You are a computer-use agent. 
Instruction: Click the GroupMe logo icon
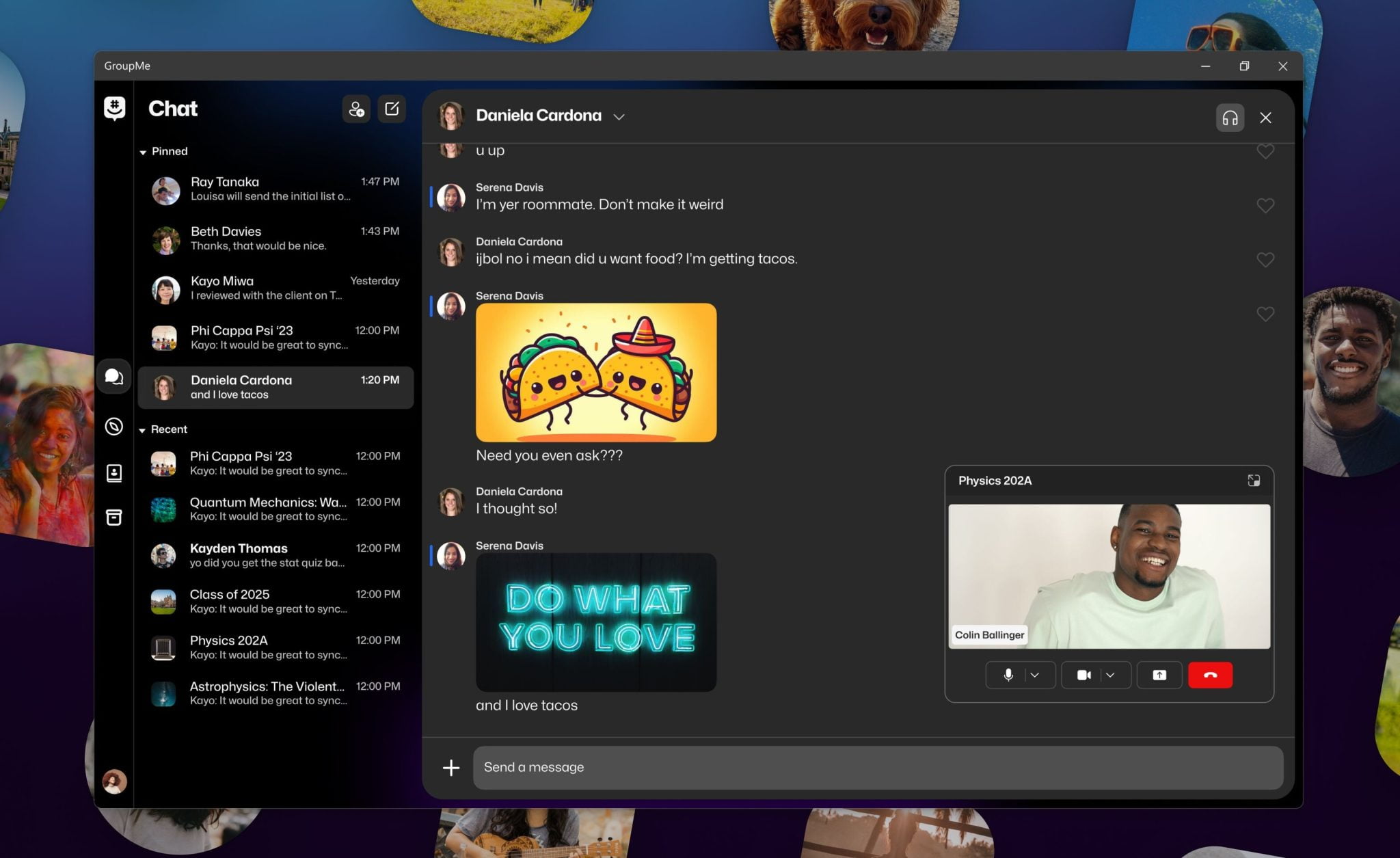click(x=113, y=108)
